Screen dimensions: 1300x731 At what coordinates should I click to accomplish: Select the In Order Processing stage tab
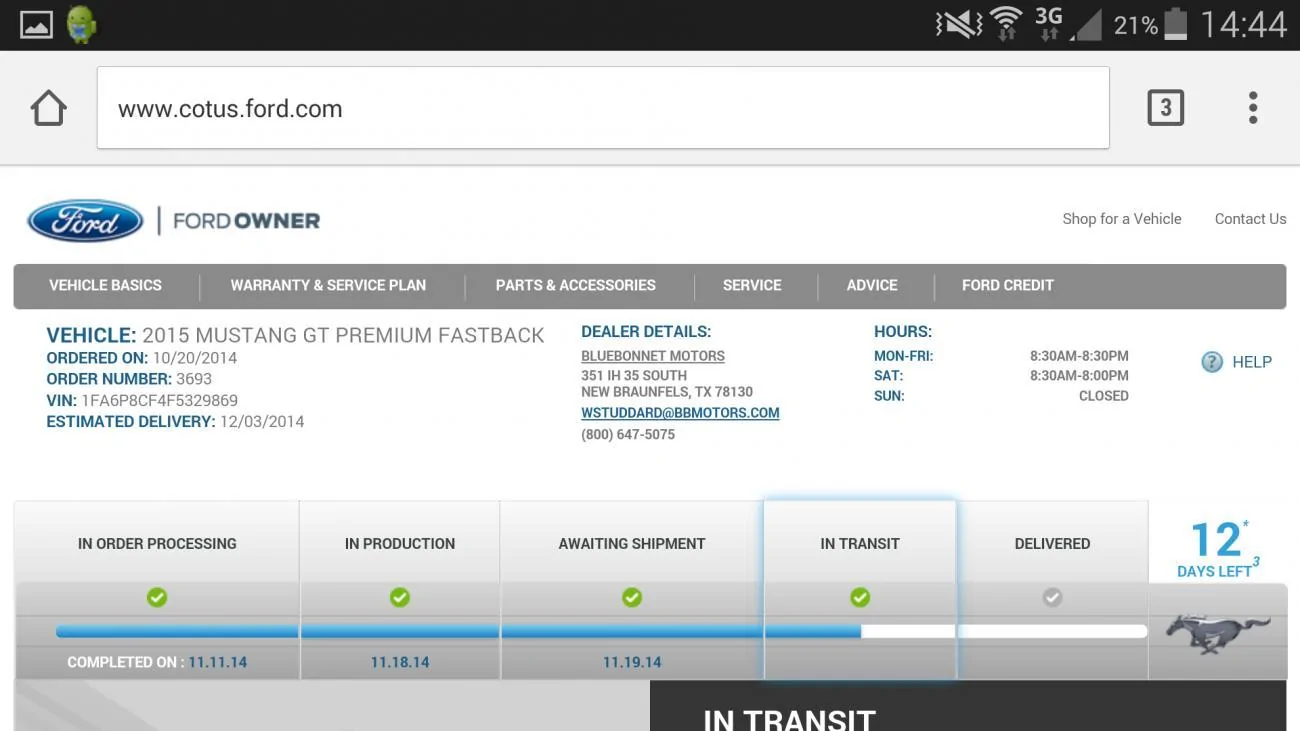click(157, 543)
